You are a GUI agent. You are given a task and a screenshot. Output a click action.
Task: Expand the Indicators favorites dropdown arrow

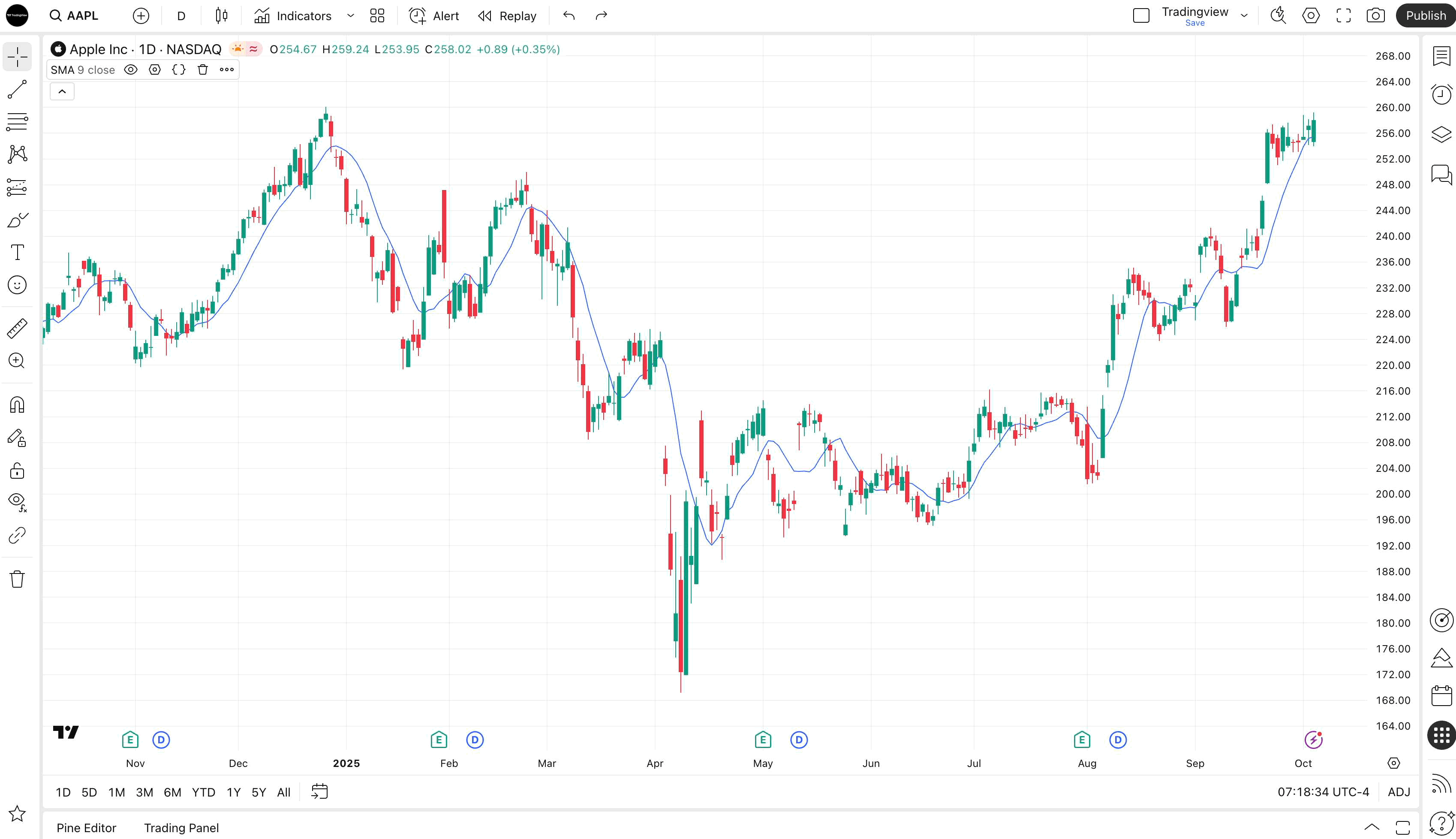tap(350, 15)
